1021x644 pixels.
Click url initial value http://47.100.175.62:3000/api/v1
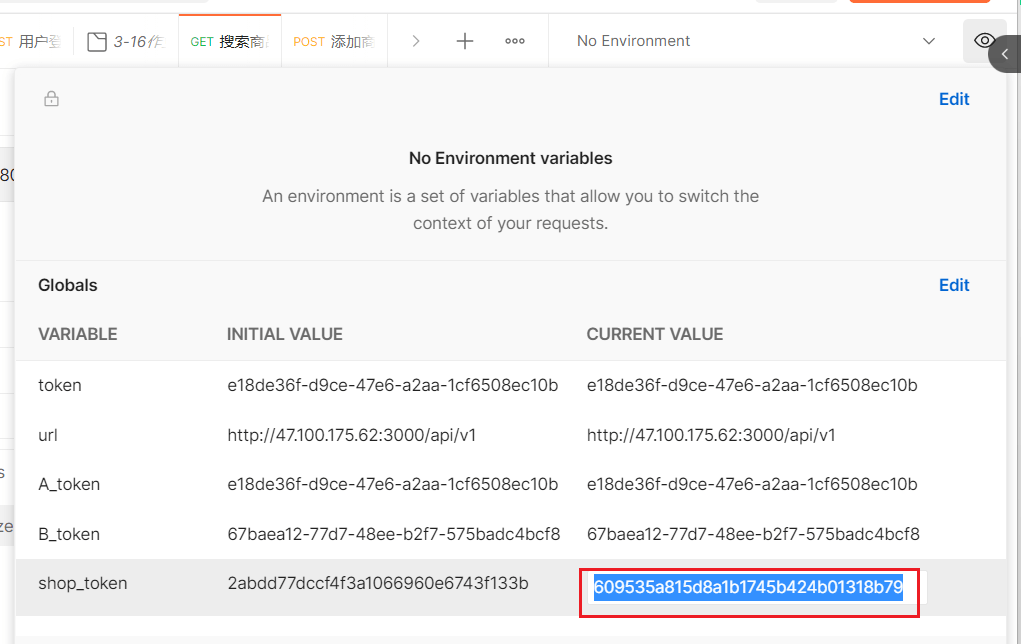[x=352, y=435]
